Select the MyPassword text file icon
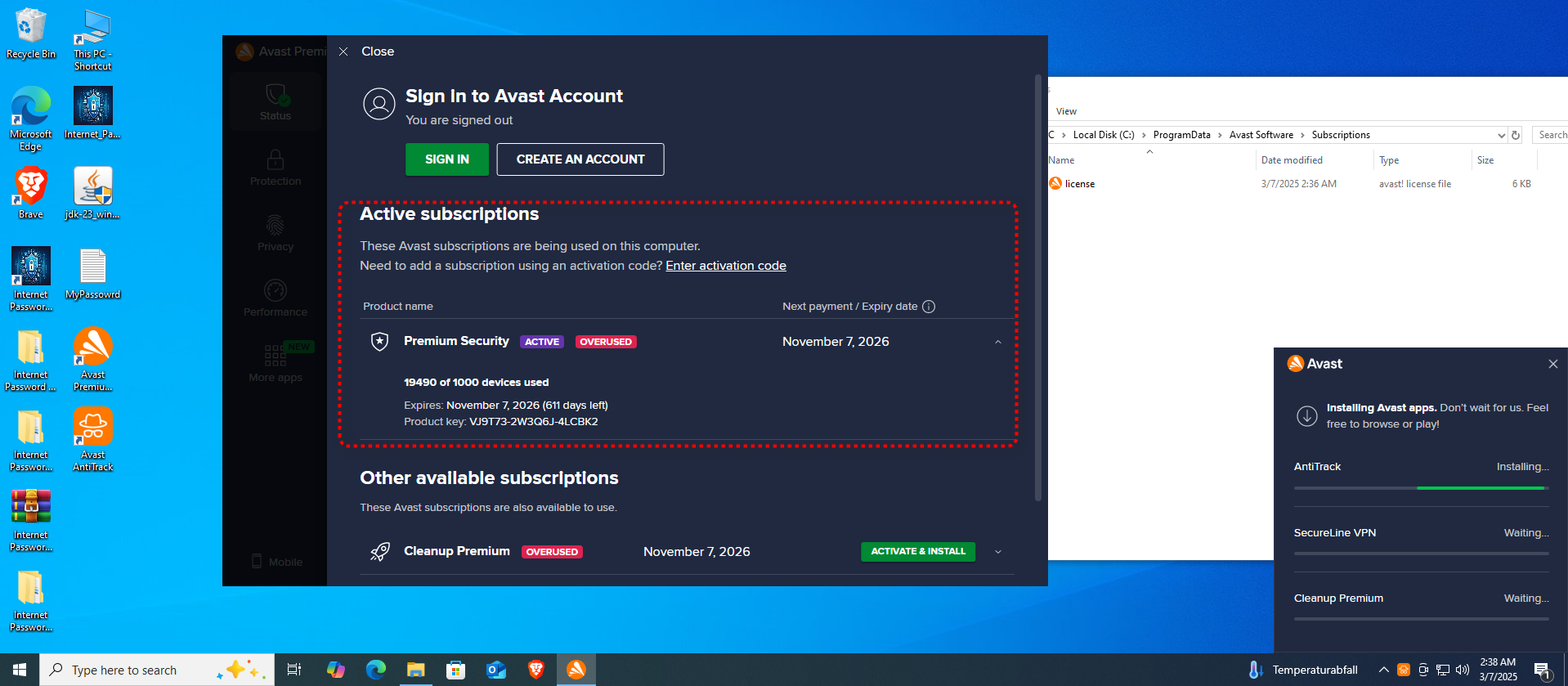 [x=92, y=273]
